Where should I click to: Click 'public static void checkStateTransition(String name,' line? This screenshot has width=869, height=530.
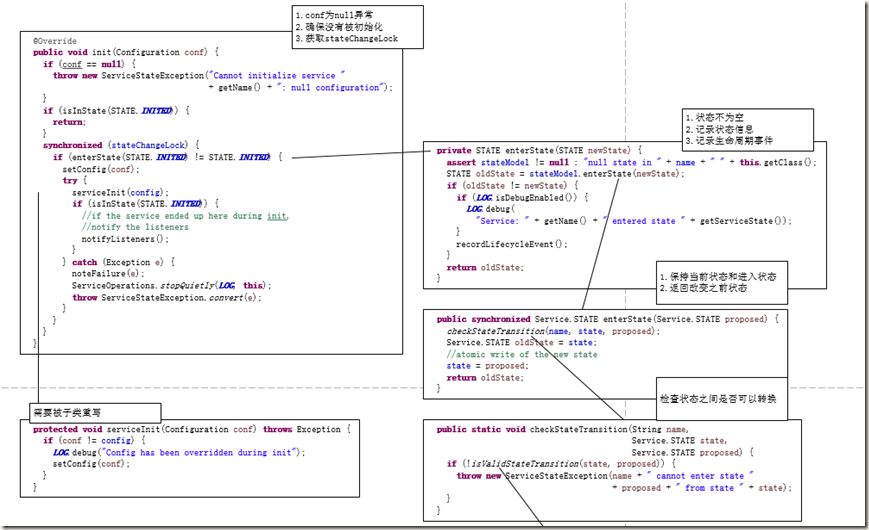(x=563, y=429)
